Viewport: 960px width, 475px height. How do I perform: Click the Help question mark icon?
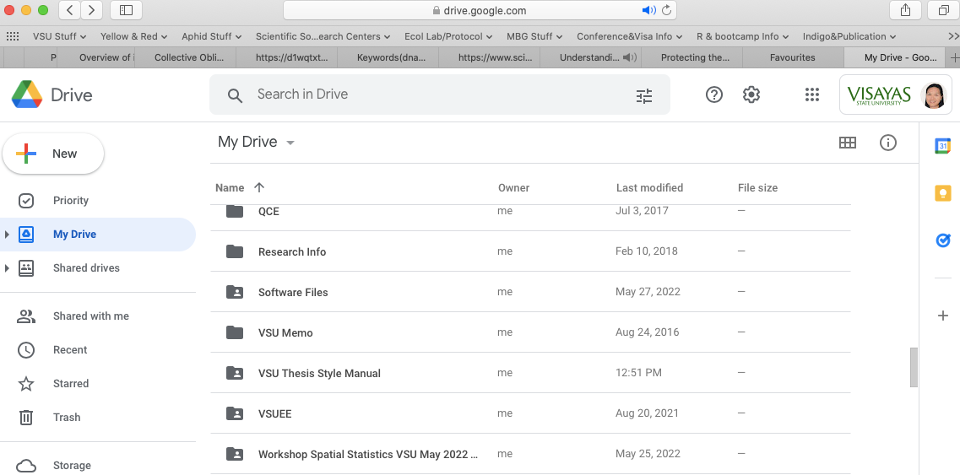point(714,95)
